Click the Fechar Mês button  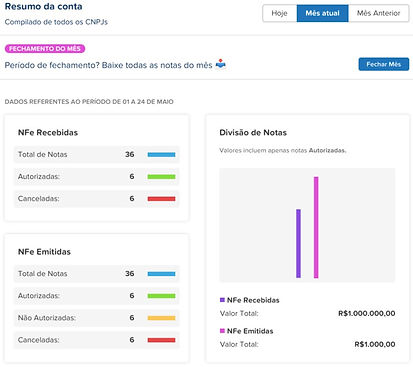[x=384, y=64]
